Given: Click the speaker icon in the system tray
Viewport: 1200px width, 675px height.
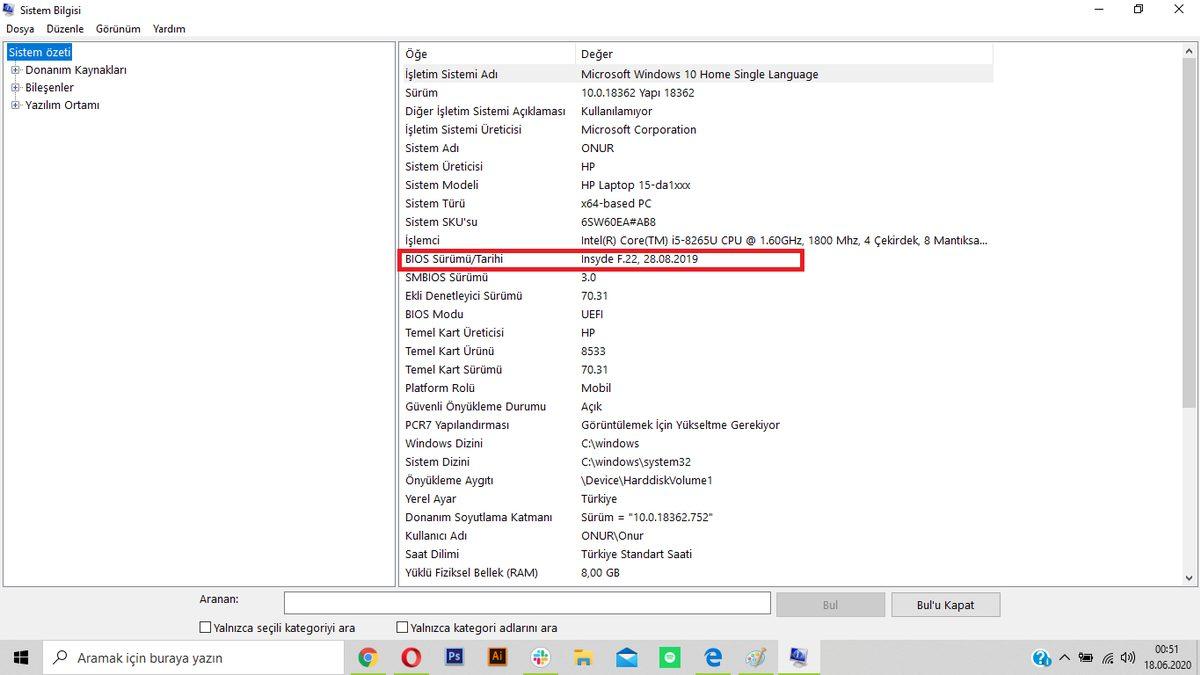Looking at the screenshot, I should coord(1129,657).
